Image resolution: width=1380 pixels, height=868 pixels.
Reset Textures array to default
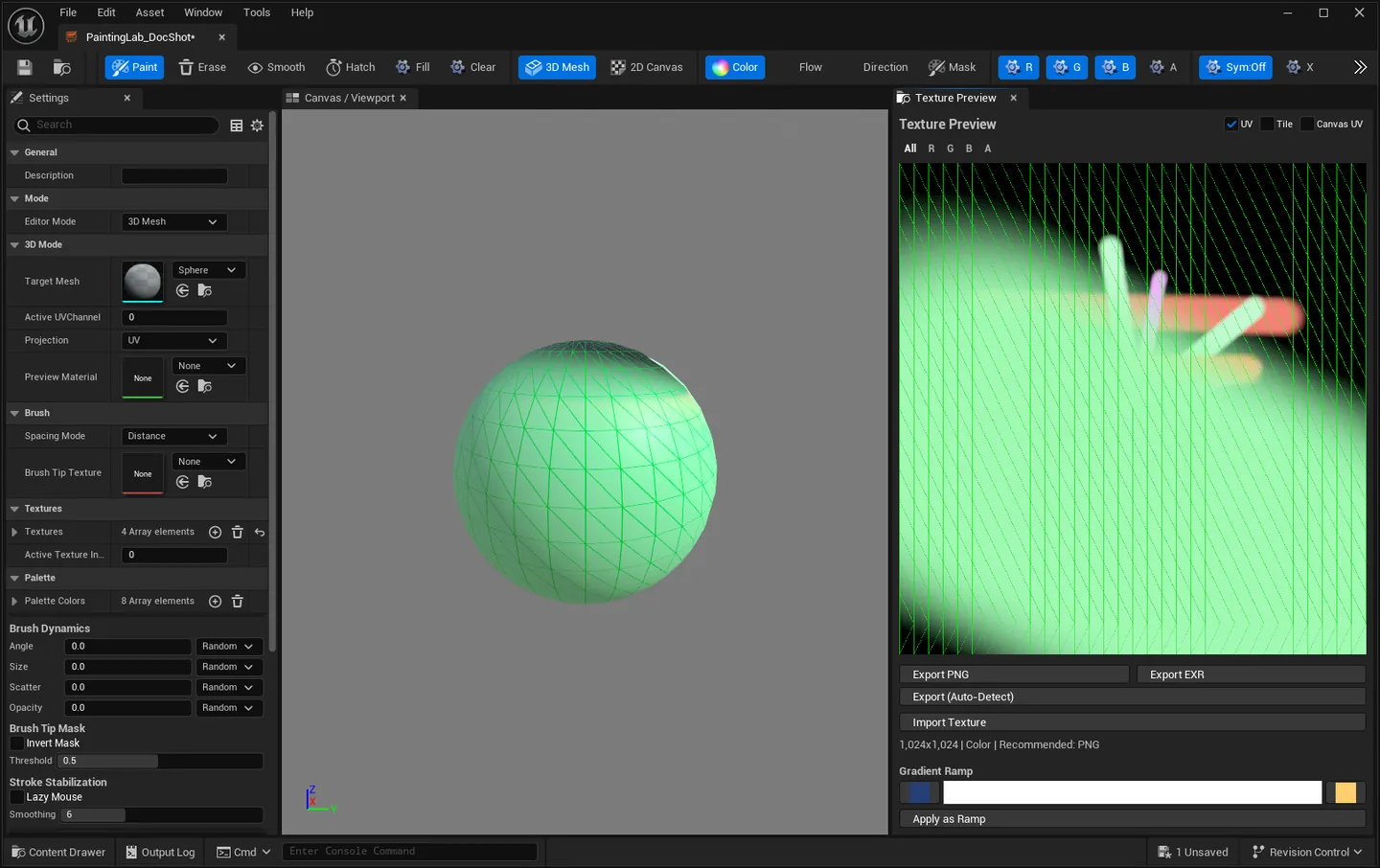click(x=260, y=532)
